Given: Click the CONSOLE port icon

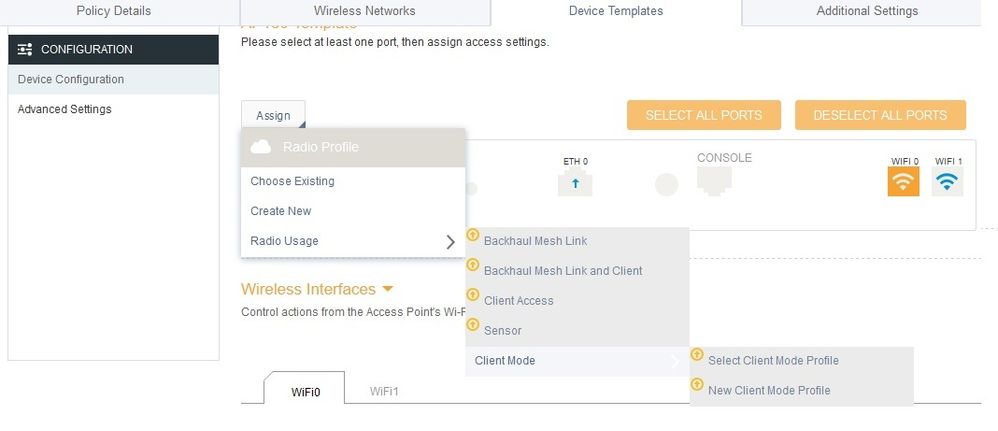Looking at the screenshot, I should tap(714, 181).
